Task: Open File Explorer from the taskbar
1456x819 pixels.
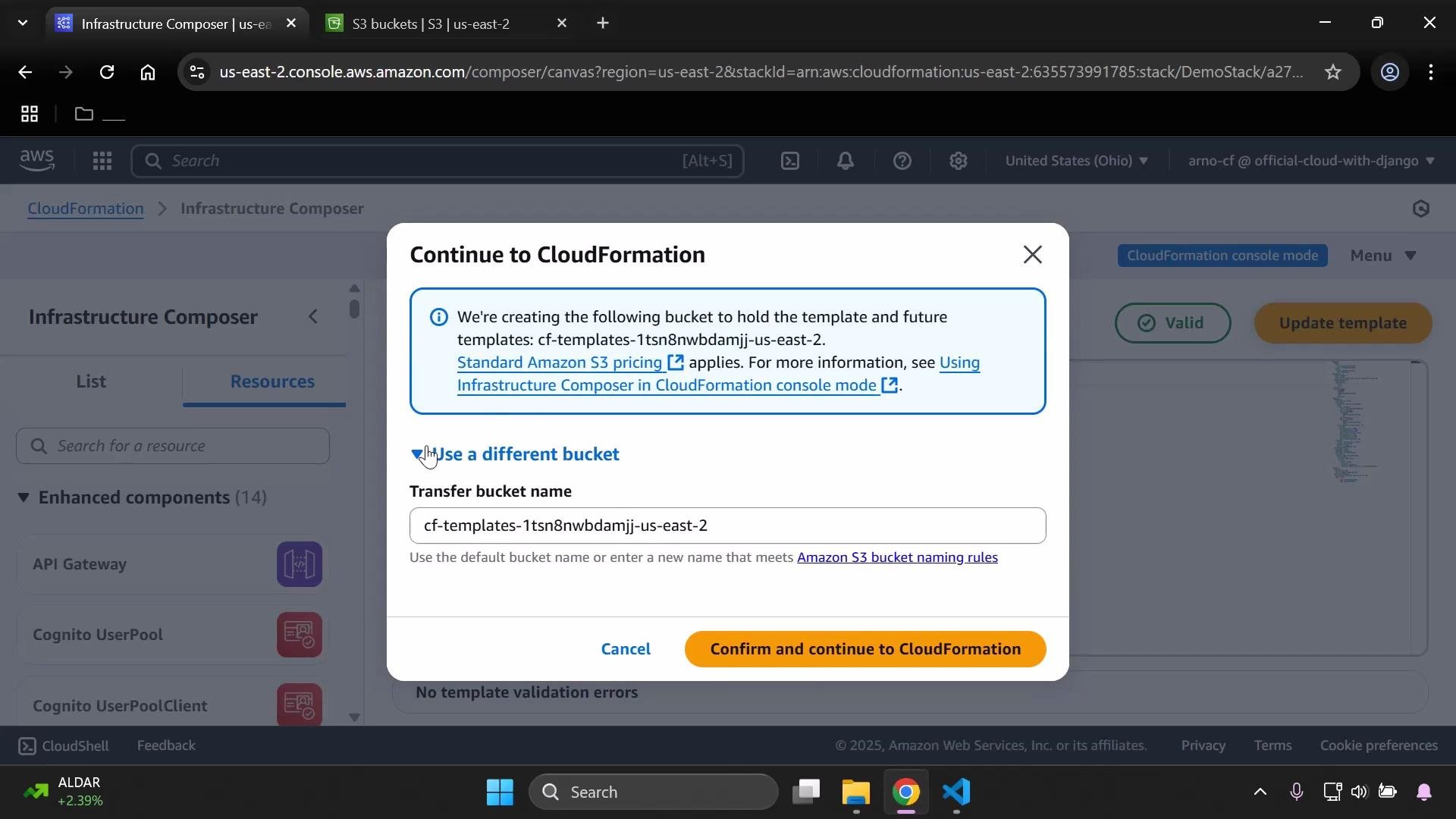Action: click(x=856, y=792)
